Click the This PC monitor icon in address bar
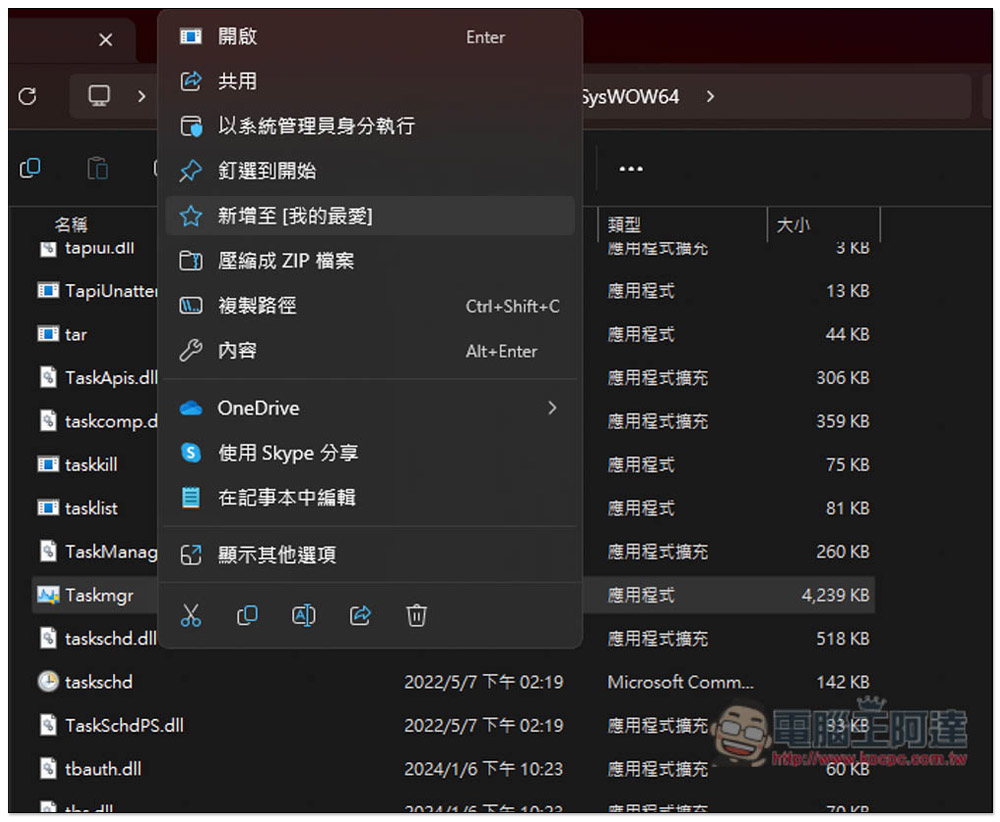 pyautogui.click(x=99, y=96)
